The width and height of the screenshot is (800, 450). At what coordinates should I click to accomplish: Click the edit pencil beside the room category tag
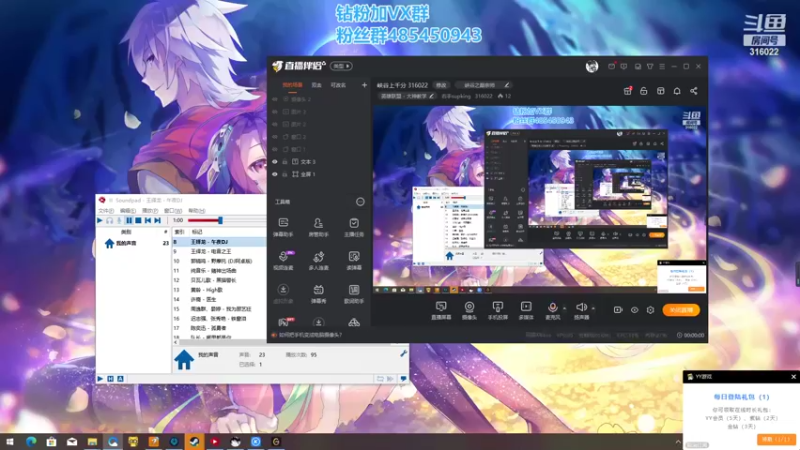(432, 96)
